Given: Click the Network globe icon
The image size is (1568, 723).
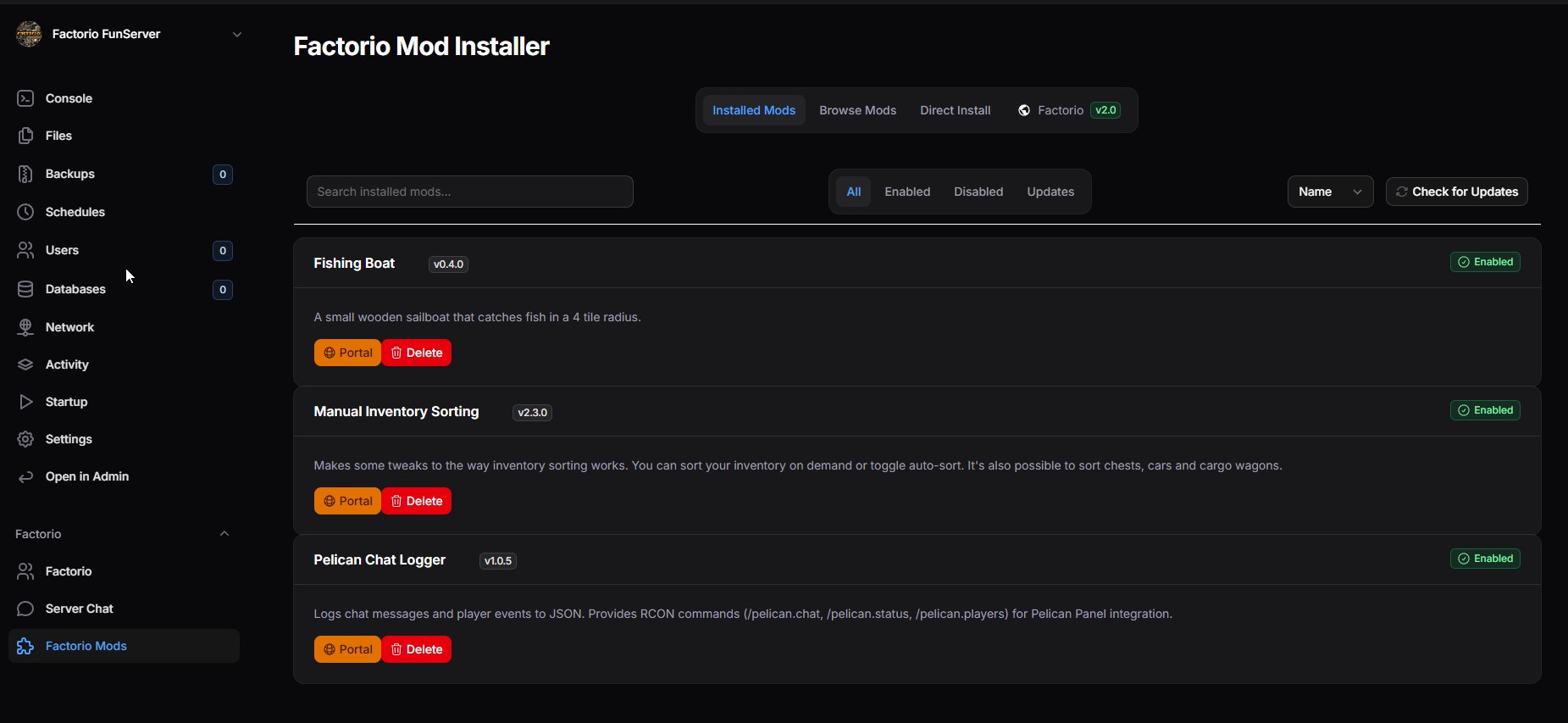Looking at the screenshot, I should (25, 327).
